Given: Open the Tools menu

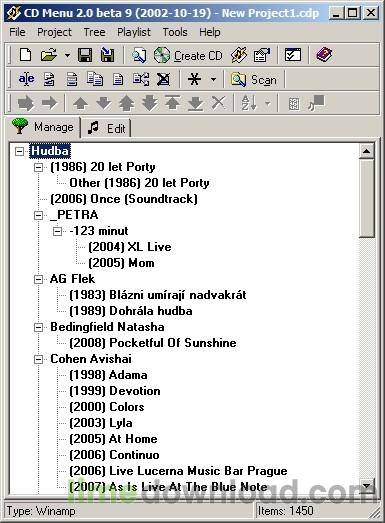Looking at the screenshot, I should click(175, 32).
